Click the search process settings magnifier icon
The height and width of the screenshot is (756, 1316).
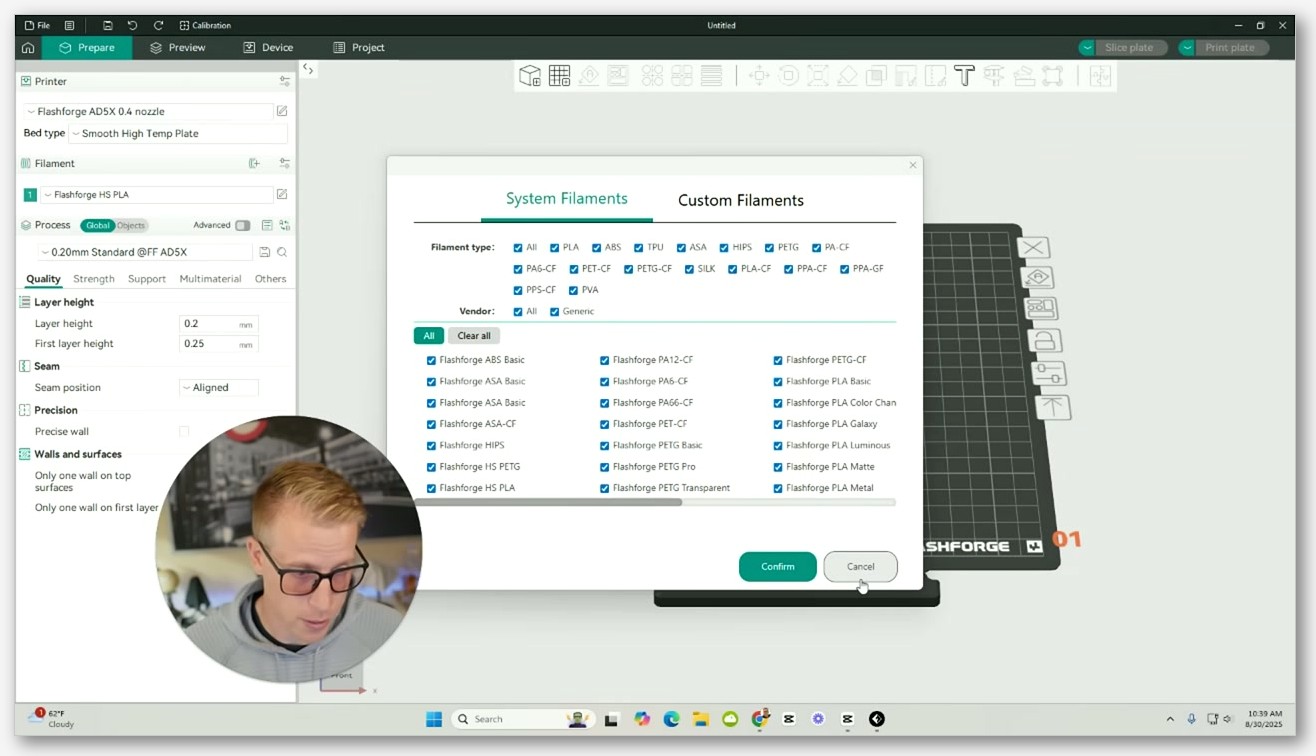(x=282, y=252)
